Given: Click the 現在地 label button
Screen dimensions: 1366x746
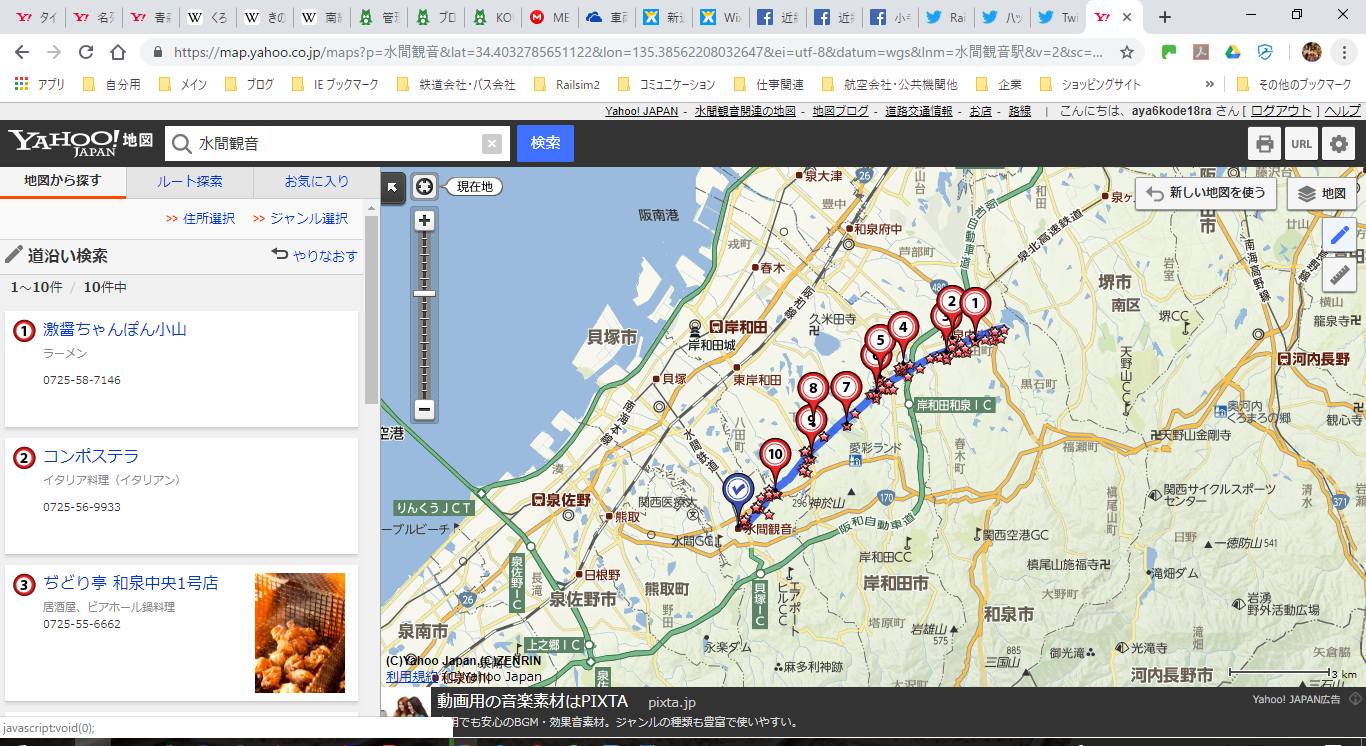Looking at the screenshot, I should pyautogui.click(x=474, y=186).
